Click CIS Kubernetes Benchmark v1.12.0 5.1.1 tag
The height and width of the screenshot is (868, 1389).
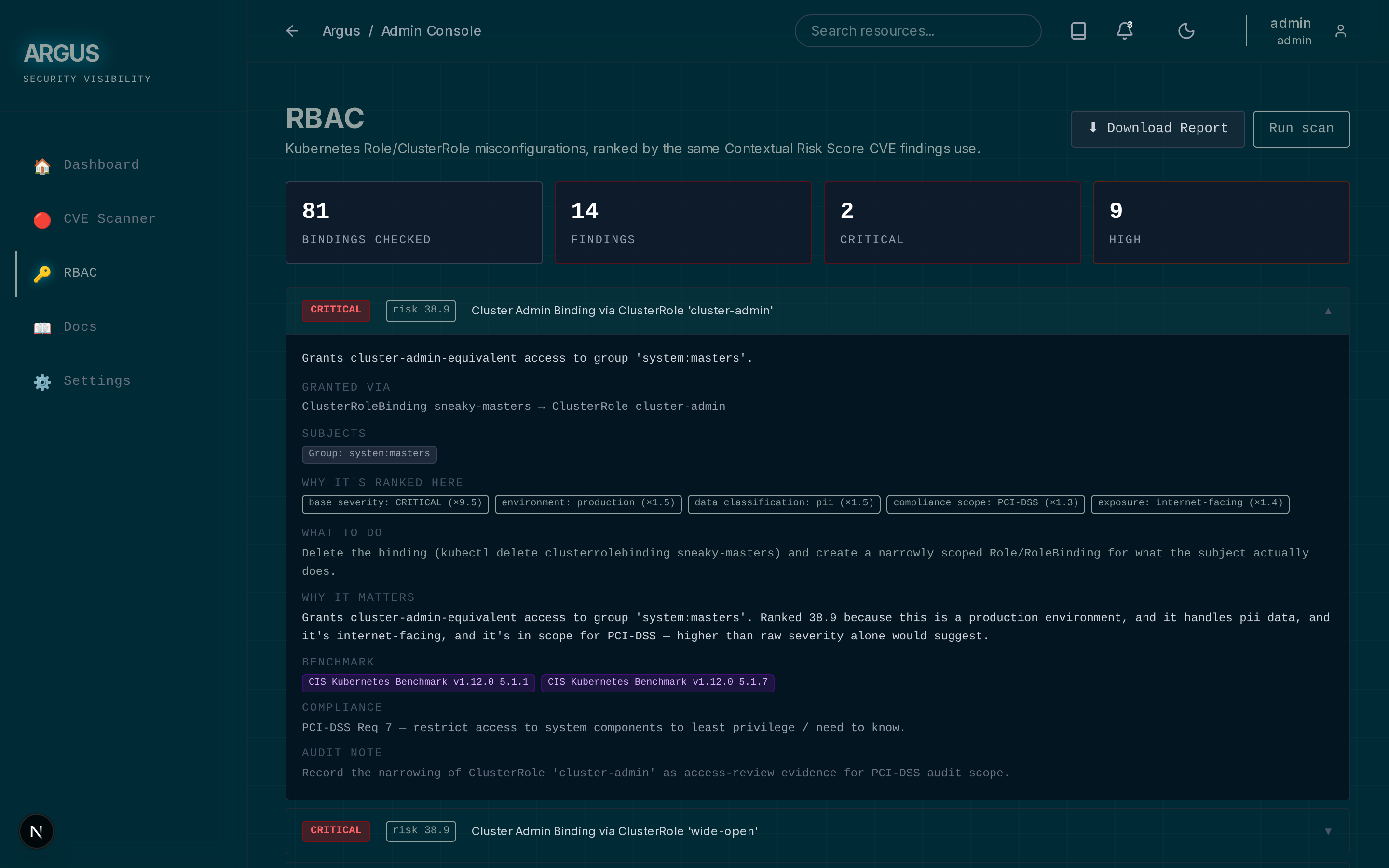coord(419,682)
